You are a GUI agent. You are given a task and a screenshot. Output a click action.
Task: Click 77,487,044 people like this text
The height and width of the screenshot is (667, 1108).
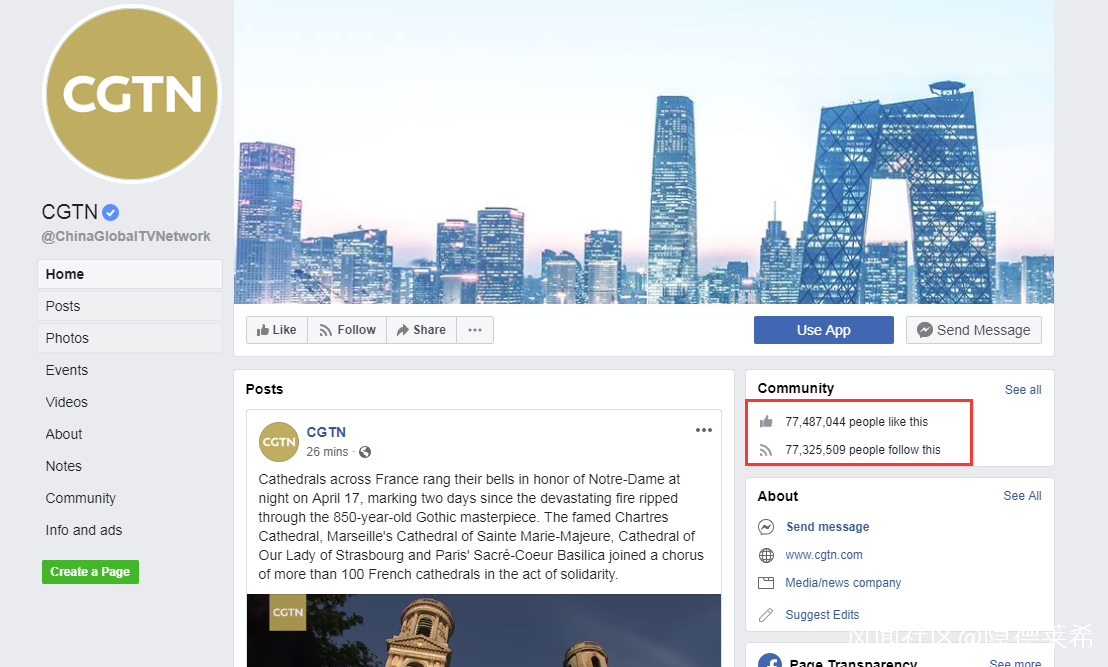coord(856,422)
